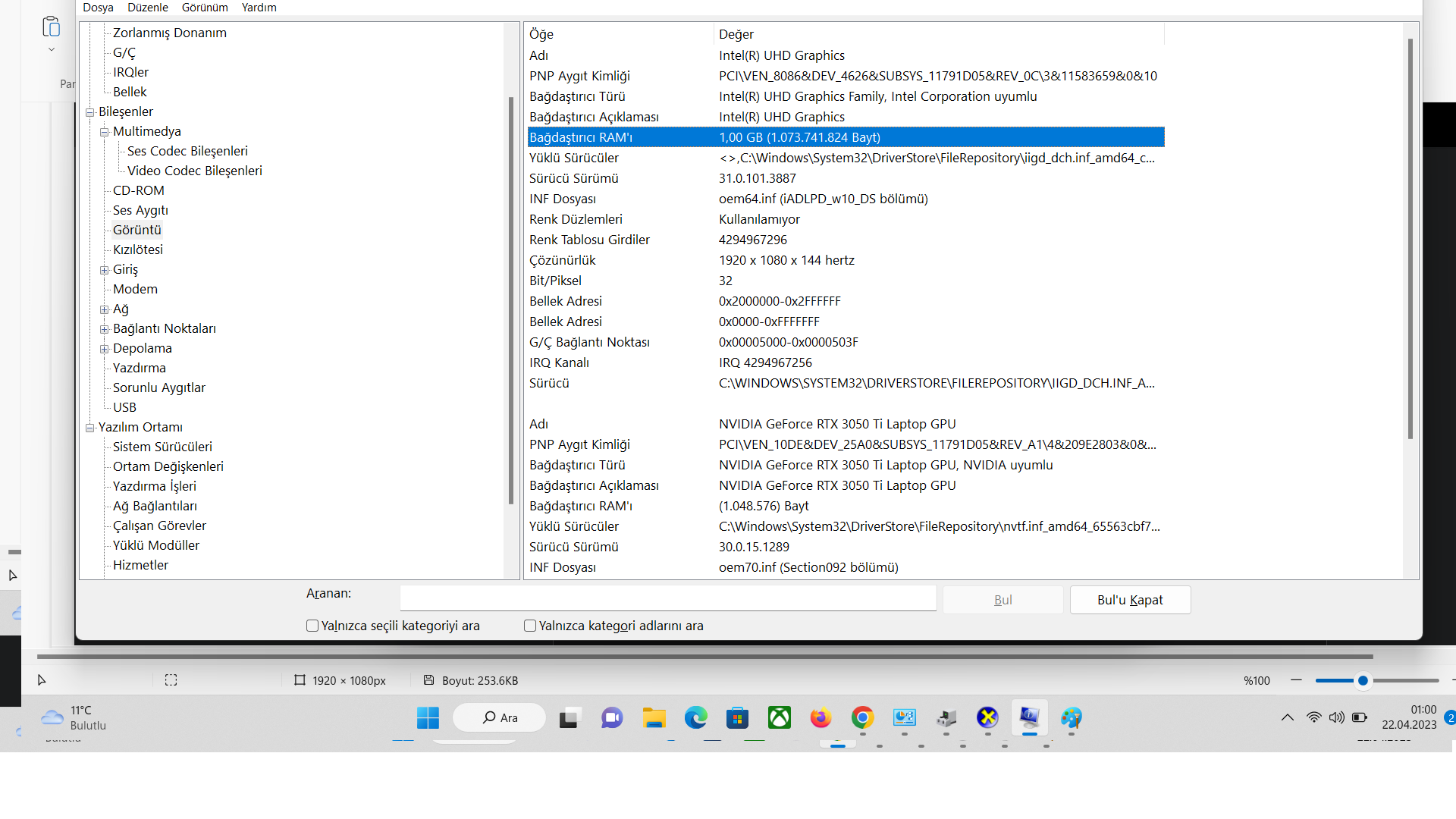Screen dimensions: 1456x819
Task: Click the Paint cursor position status icon
Action: (x=42, y=680)
